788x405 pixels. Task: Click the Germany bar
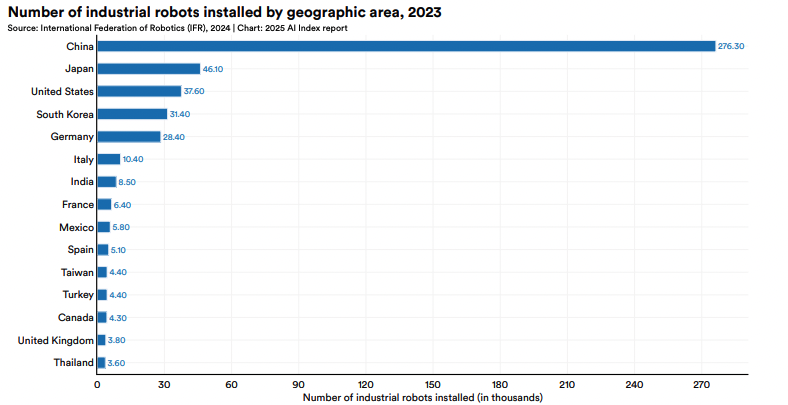coord(128,136)
